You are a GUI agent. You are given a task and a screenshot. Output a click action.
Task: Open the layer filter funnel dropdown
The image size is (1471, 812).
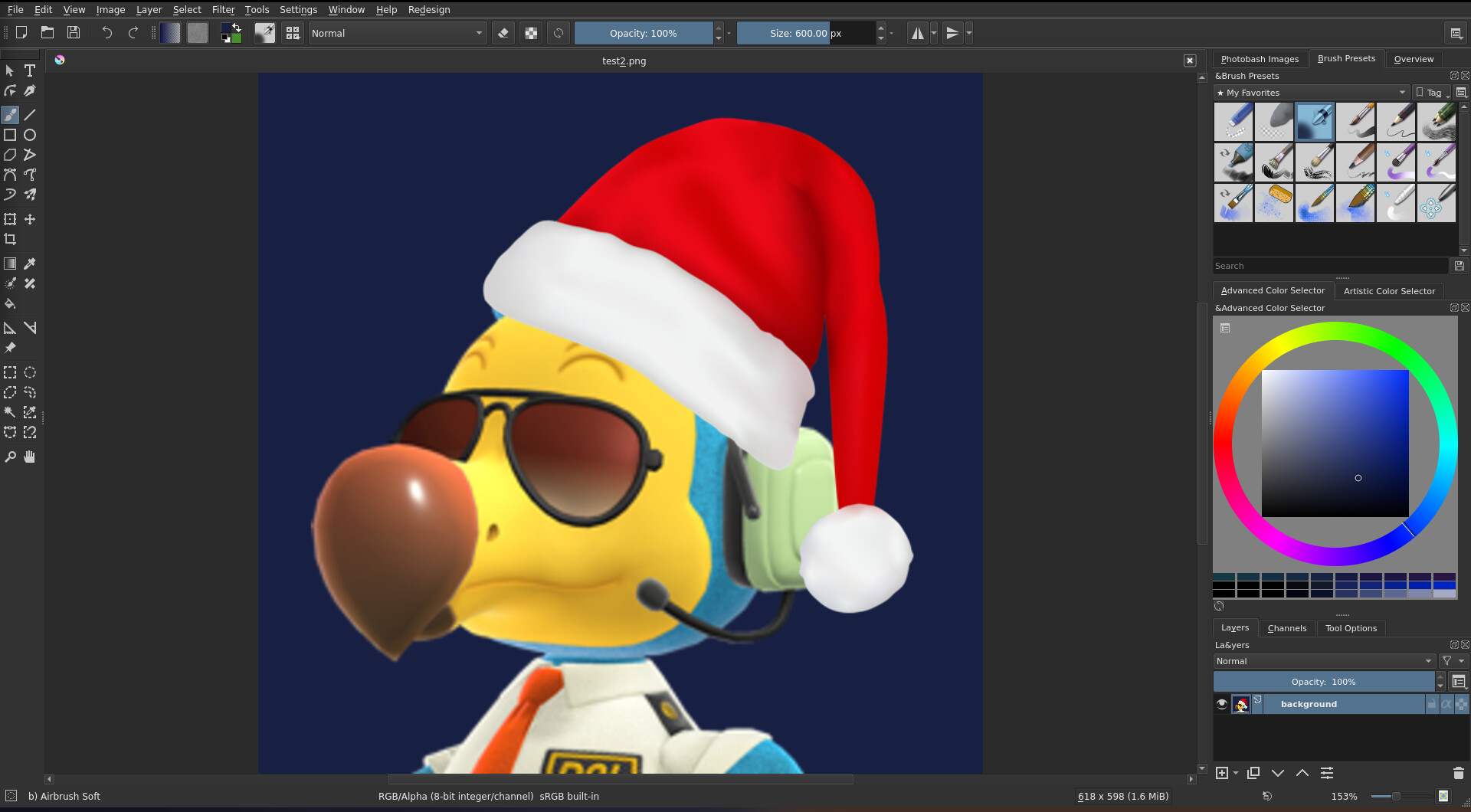[1453, 661]
